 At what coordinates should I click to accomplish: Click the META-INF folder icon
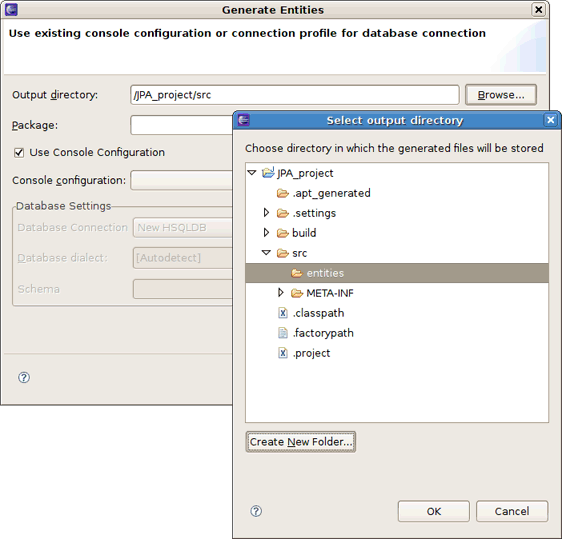pos(297,294)
